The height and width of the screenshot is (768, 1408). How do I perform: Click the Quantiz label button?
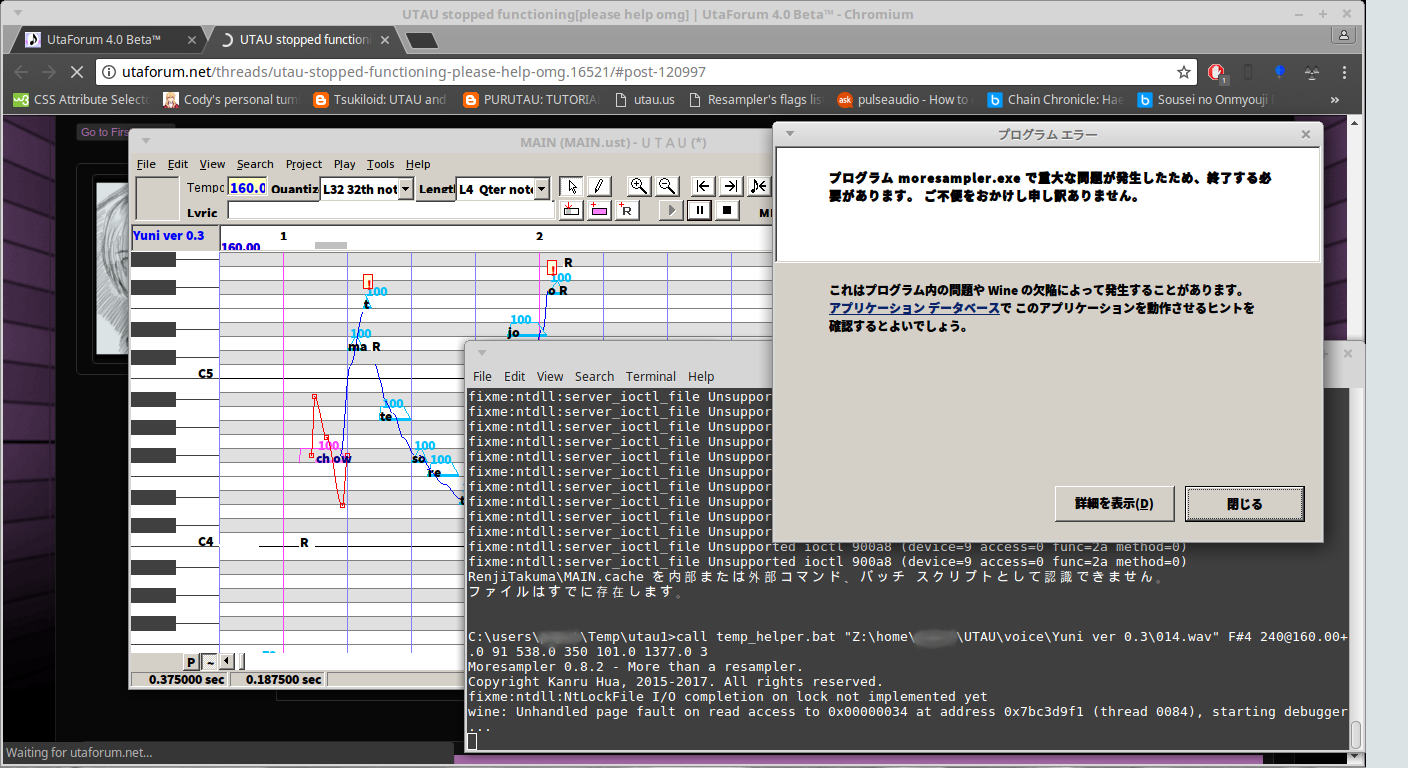pos(294,189)
